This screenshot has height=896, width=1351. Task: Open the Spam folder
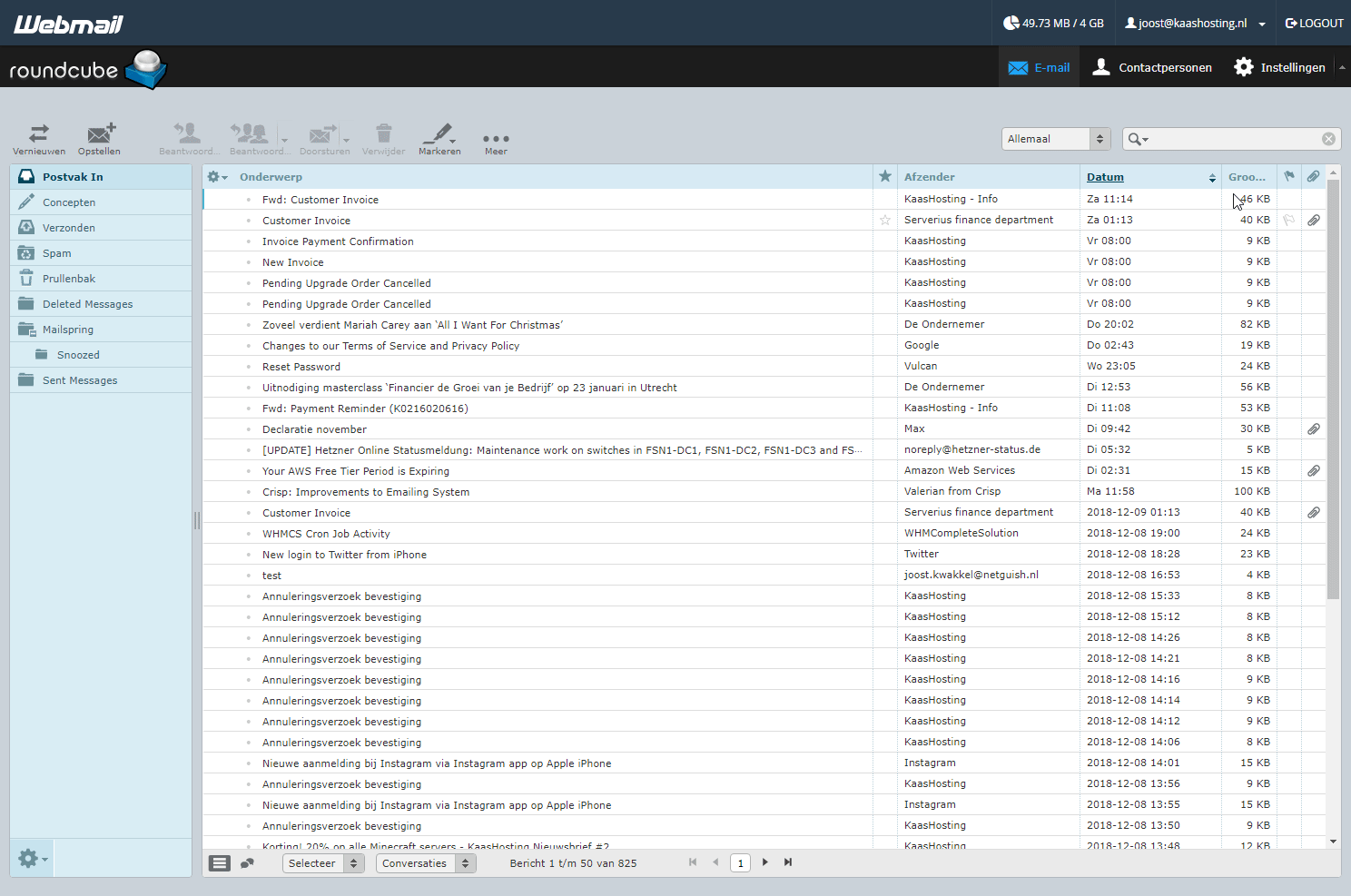click(56, 253)
